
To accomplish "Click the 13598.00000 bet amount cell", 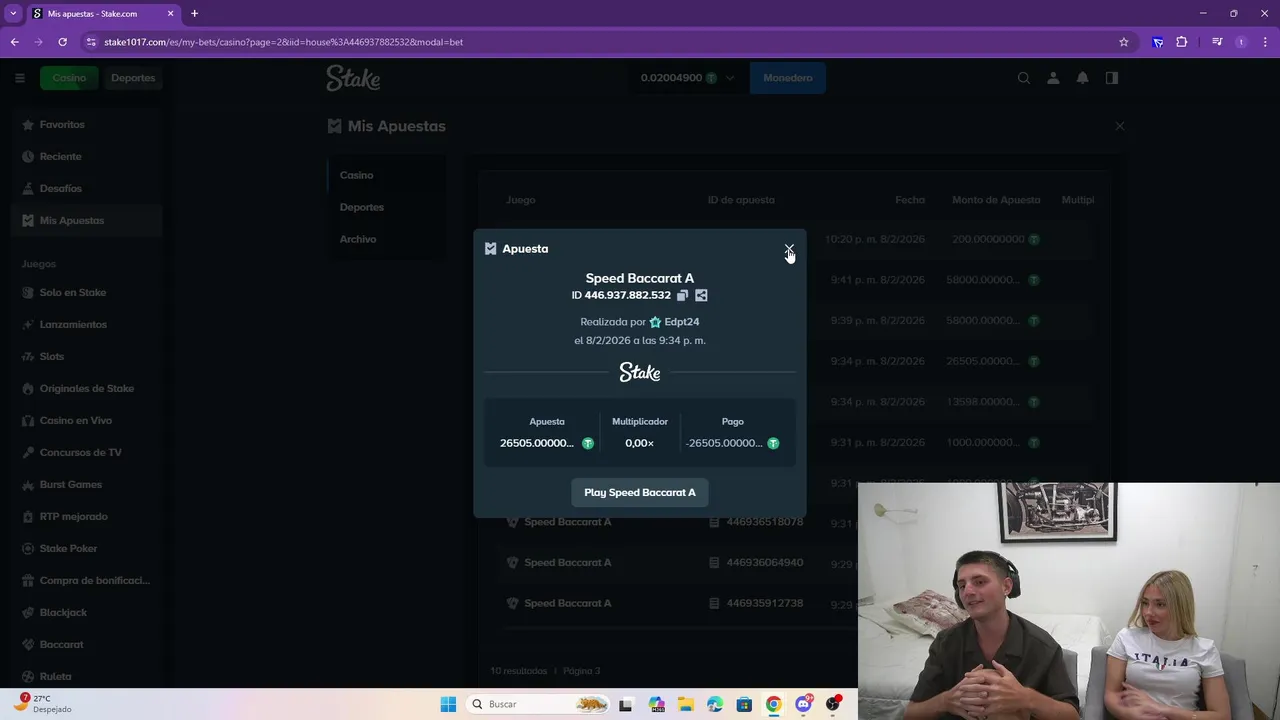I will [995, 402].
